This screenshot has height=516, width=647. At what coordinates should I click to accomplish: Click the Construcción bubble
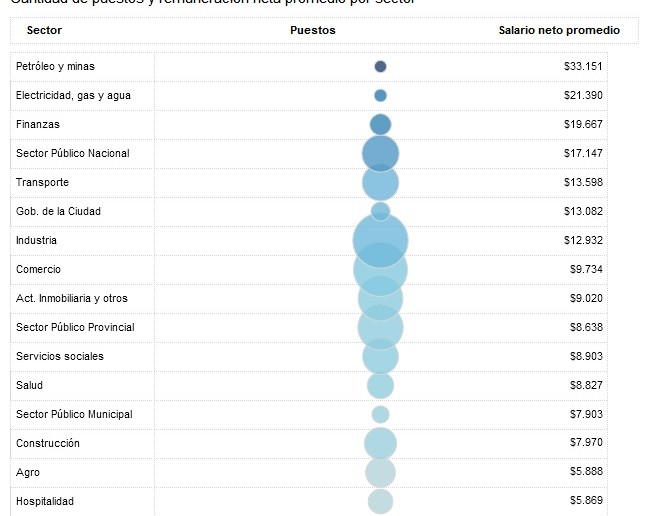(380, 443)
